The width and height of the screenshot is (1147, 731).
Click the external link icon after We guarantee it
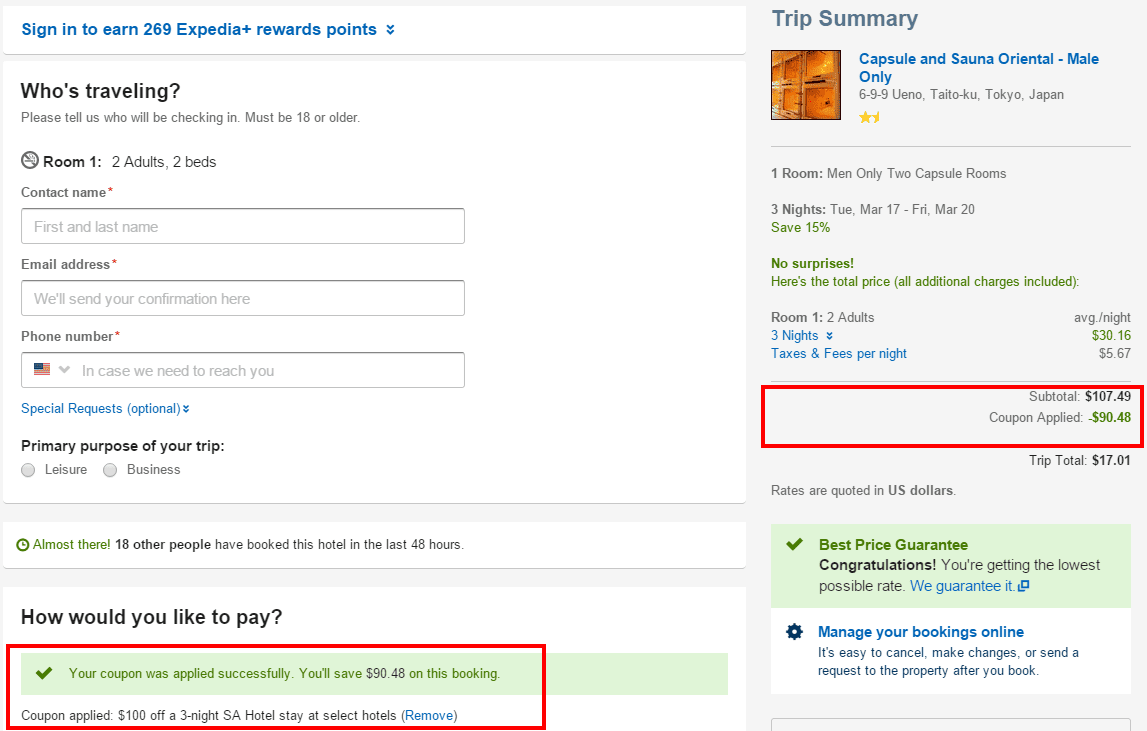pos(1023,586)
